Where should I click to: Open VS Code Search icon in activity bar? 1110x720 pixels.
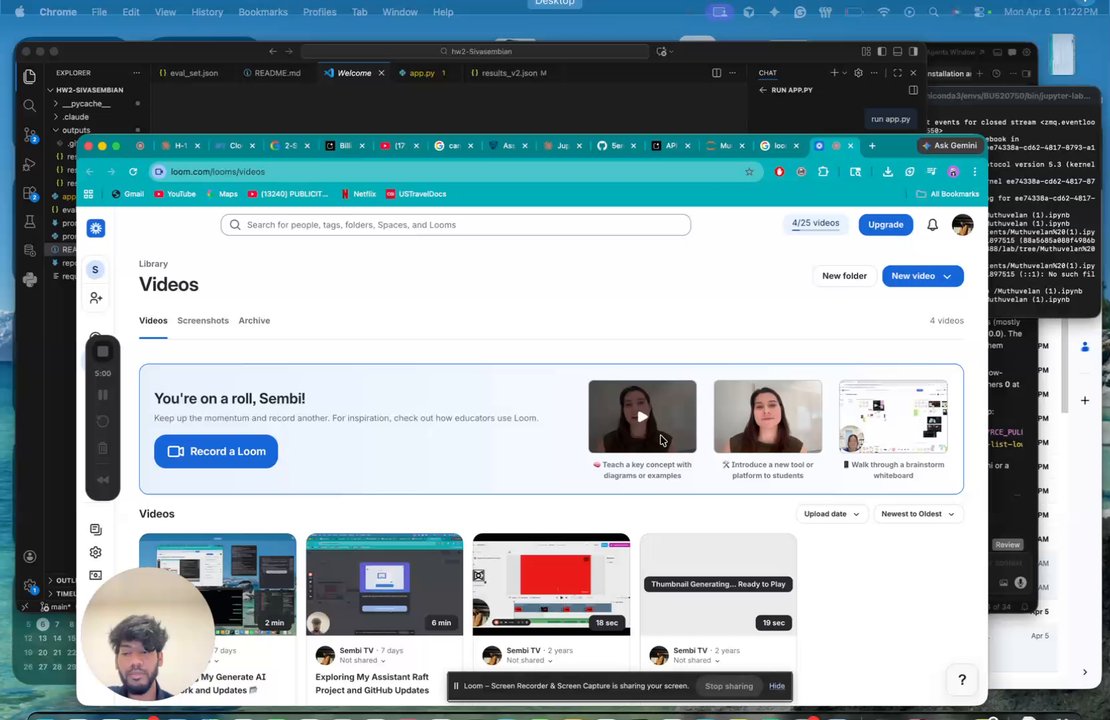coord(30,105)
